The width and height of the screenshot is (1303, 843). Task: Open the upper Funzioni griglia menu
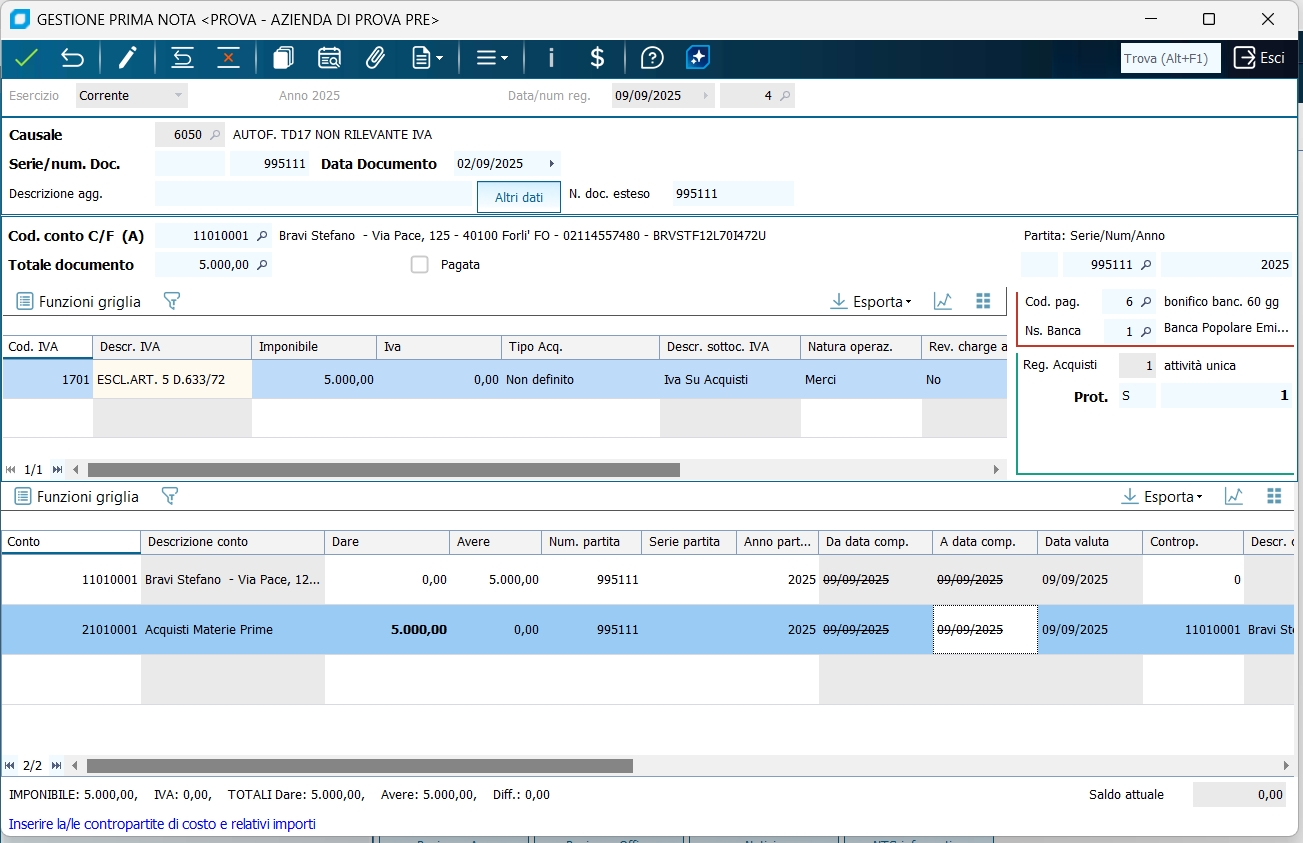[79, 301]
